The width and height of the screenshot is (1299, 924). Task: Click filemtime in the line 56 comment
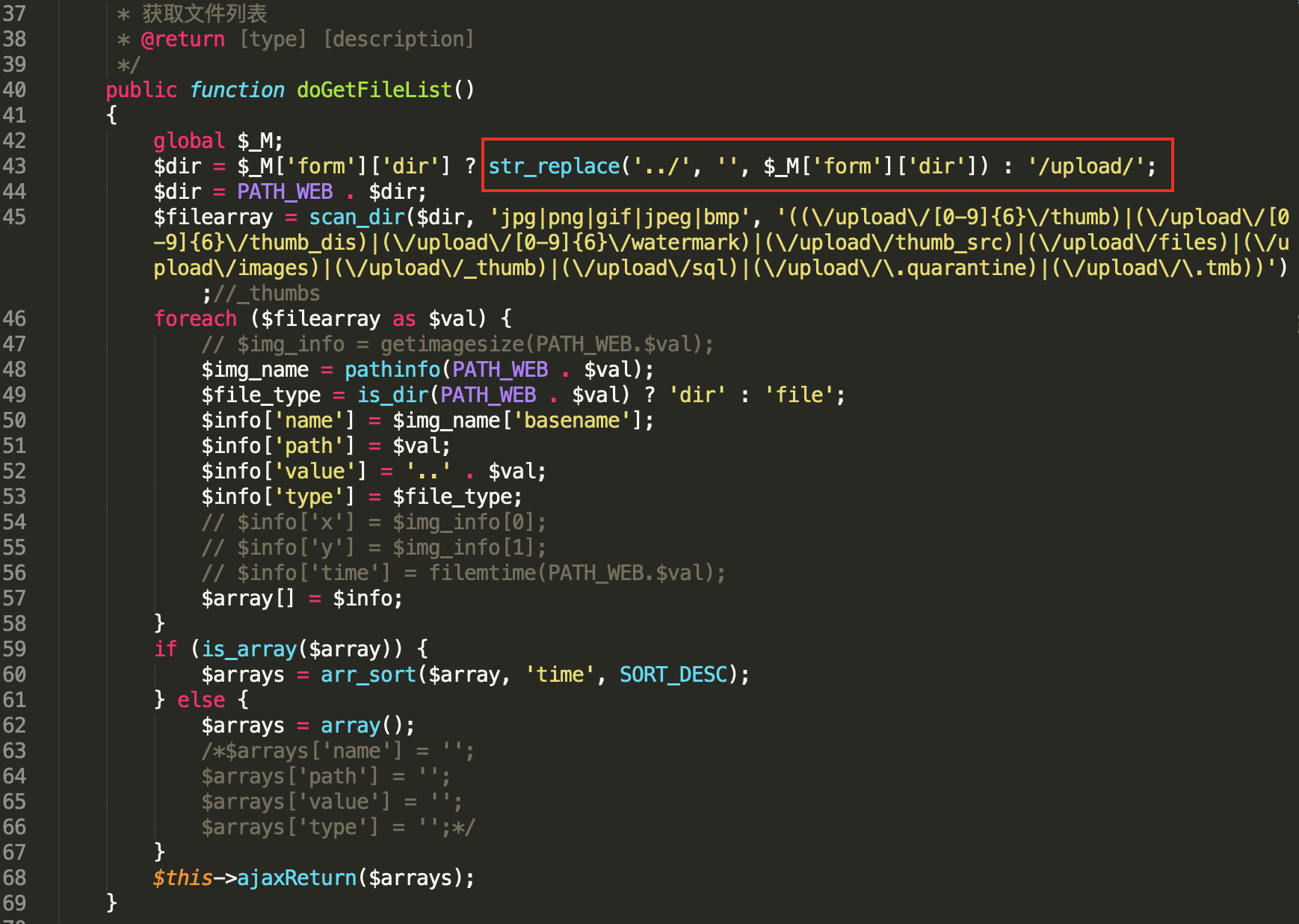(x=482, y=573)
